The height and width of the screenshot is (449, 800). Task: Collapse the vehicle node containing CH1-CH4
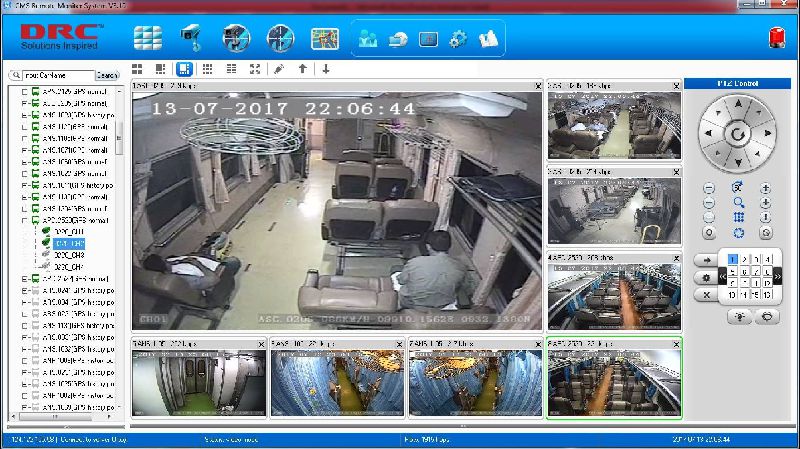(24, 220)
